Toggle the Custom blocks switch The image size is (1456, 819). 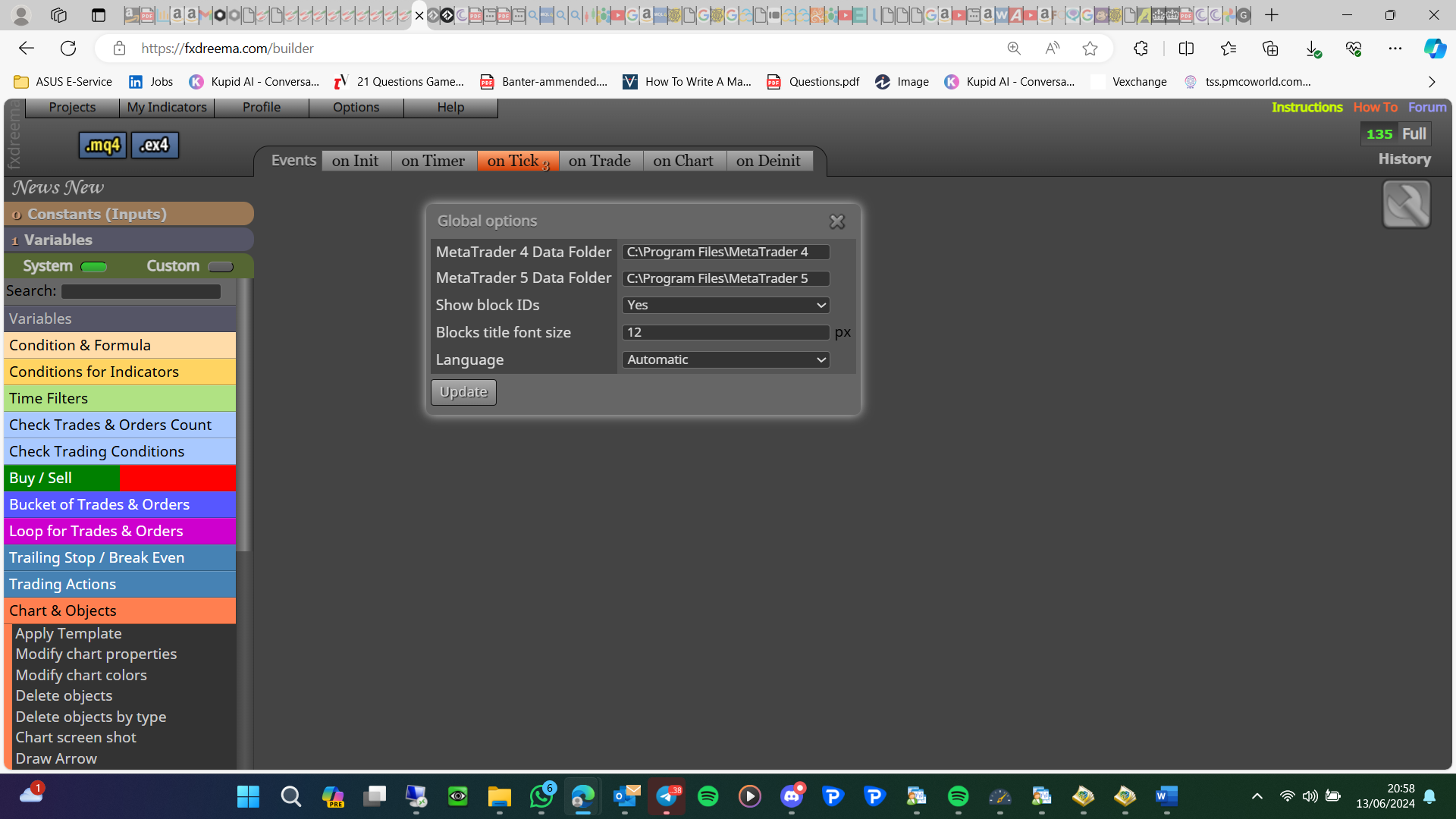pos(221,267)
